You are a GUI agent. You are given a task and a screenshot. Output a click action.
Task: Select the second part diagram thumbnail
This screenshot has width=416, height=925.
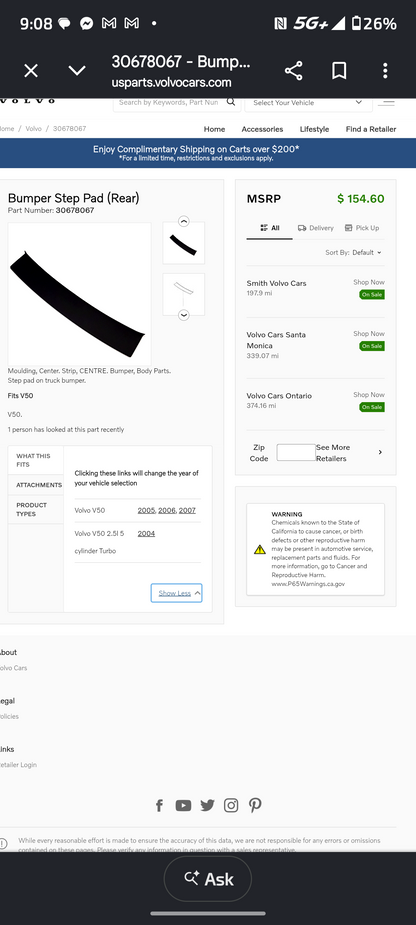tap(184, 294)
